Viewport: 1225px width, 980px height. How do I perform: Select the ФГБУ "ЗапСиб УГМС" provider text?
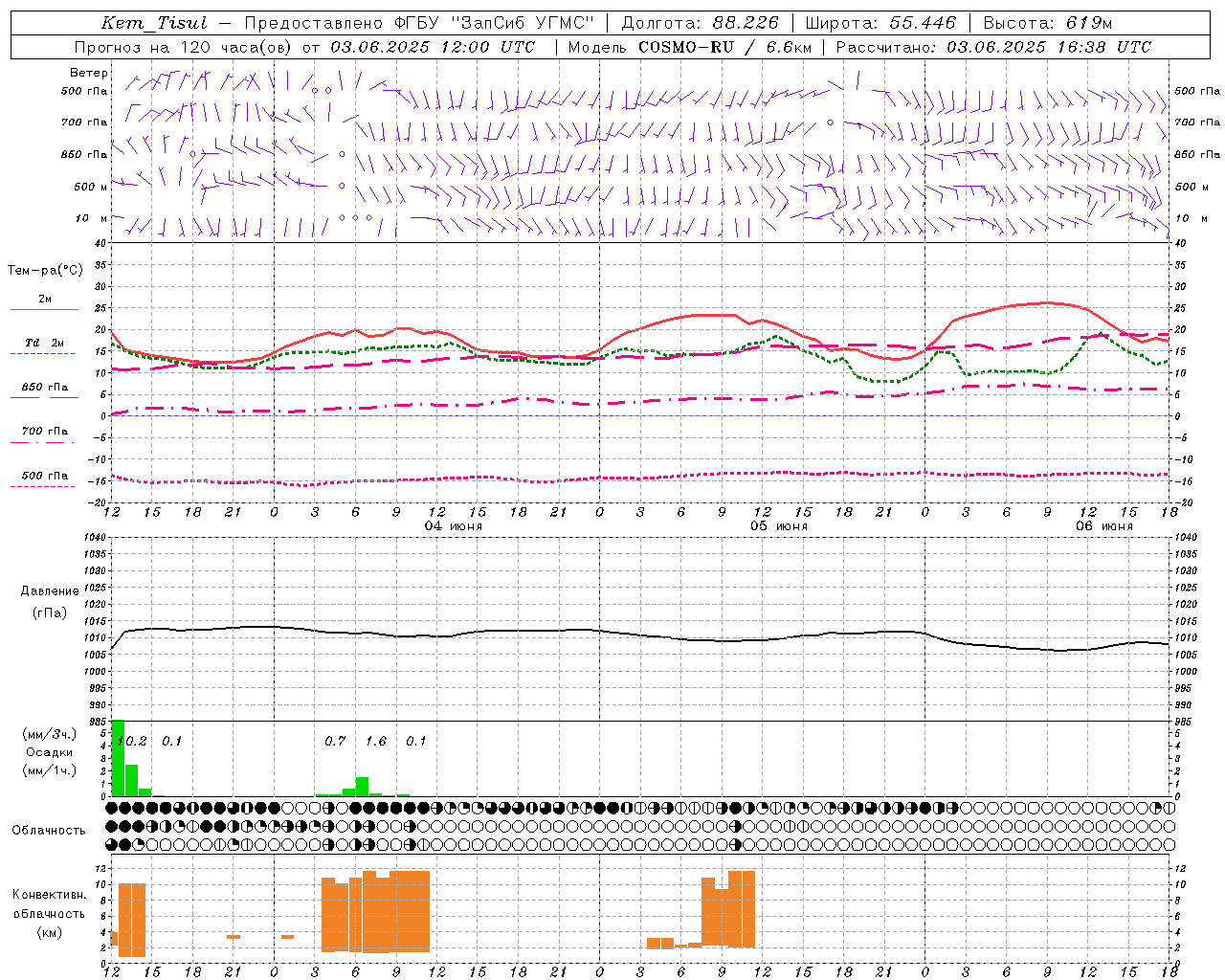494,23
